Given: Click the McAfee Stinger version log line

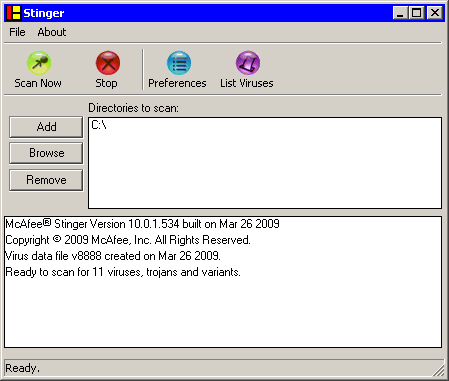Looking at the screenshot, I should (142, 224).
